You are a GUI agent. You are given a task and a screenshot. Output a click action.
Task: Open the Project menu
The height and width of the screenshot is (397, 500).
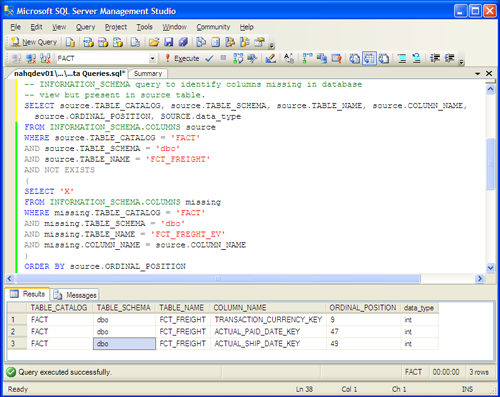(x=116, y=27)
